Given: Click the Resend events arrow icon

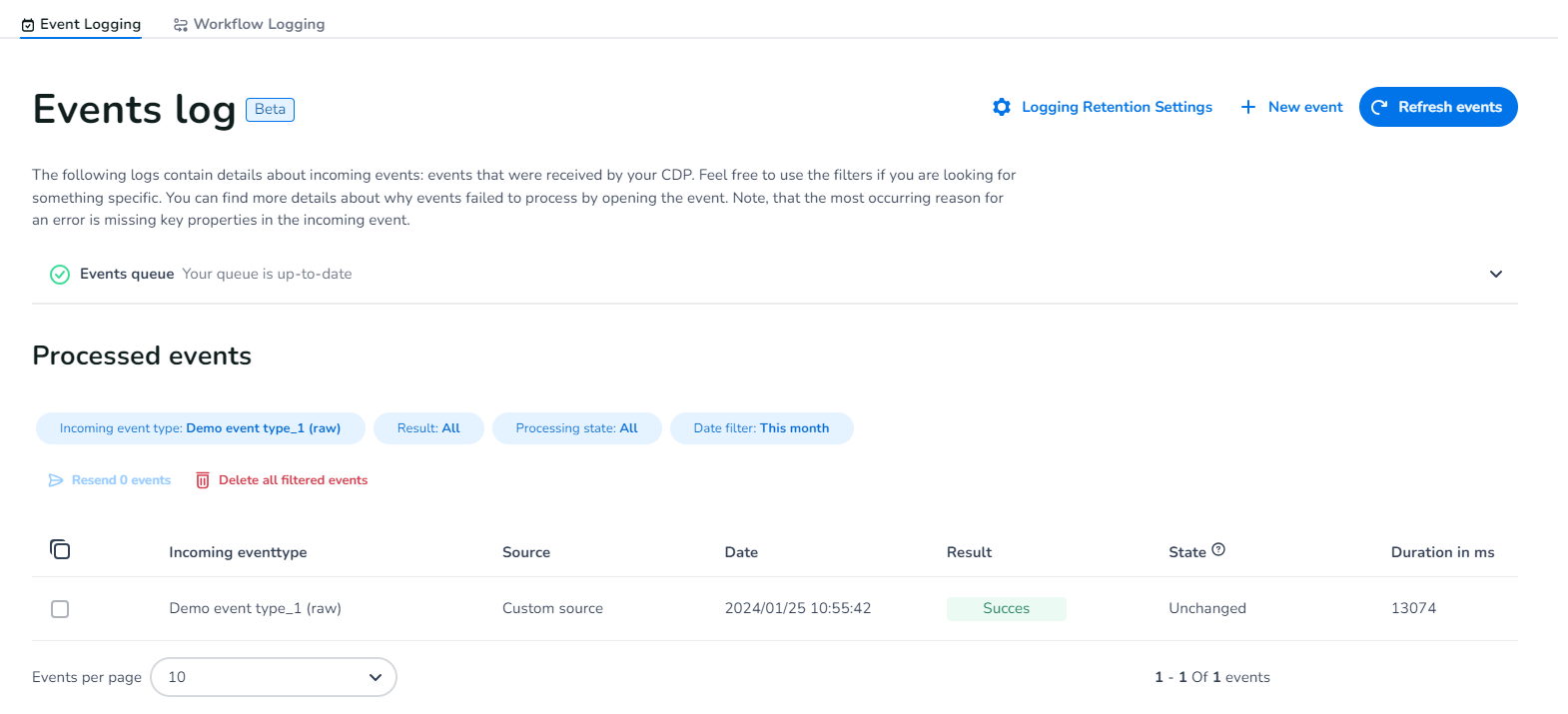Looking at the screenshot, I should tap(56, 480).
